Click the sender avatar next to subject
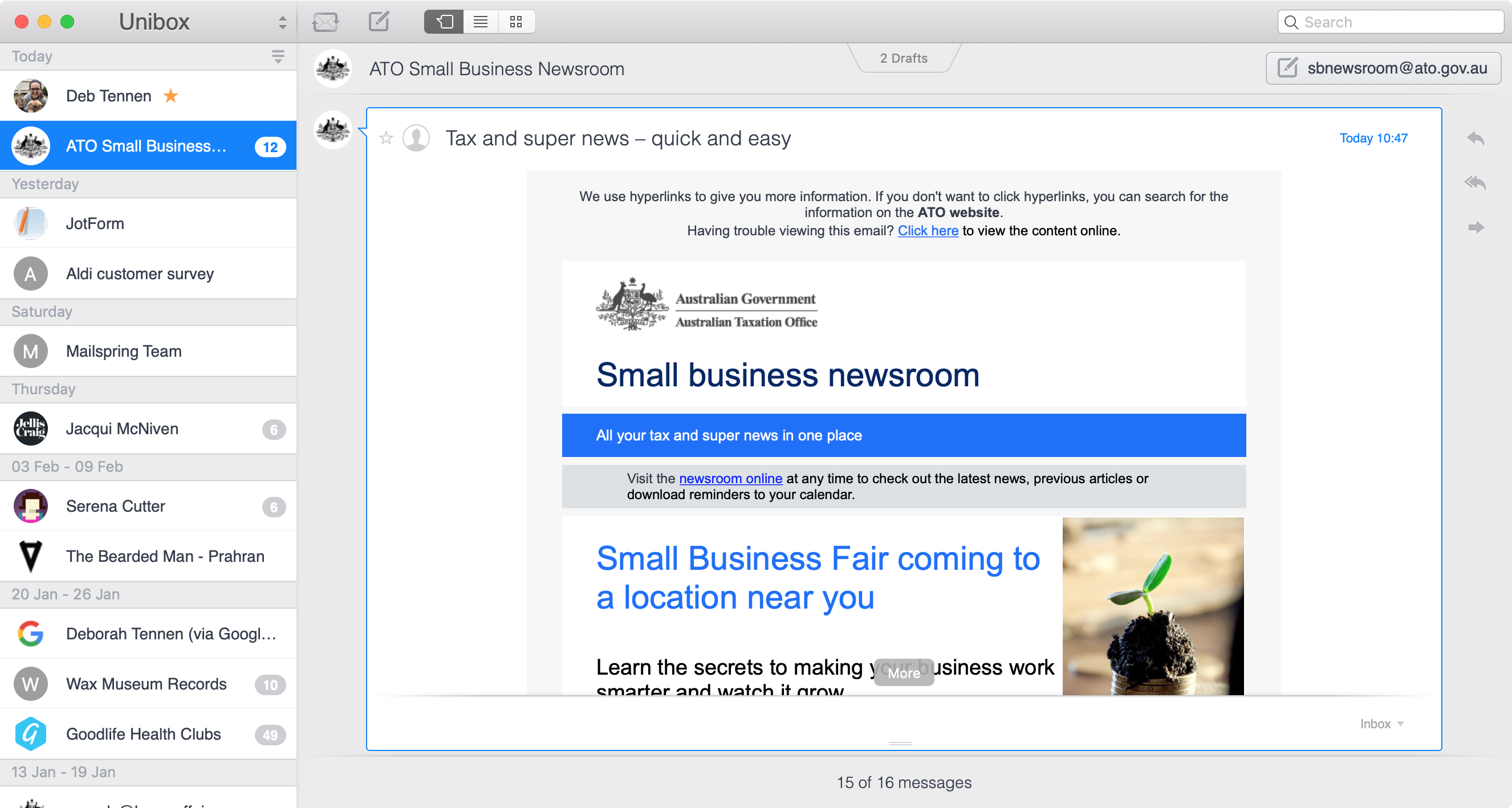1512x808 pixels. pos(416,138)
